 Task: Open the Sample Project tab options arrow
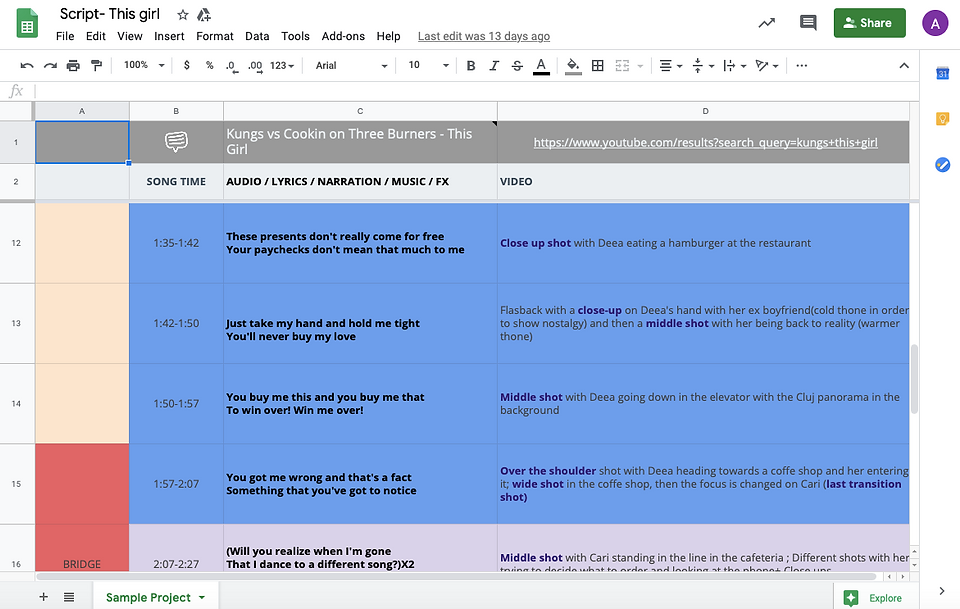point(202,597)
